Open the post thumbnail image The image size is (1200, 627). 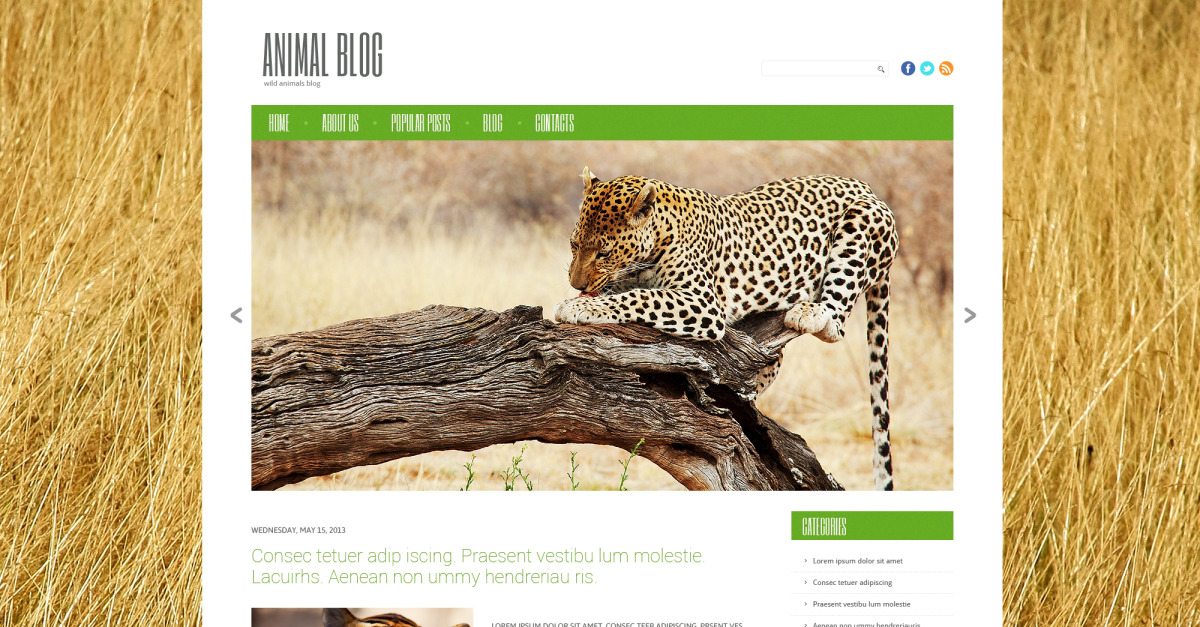(x=362, y=617)
